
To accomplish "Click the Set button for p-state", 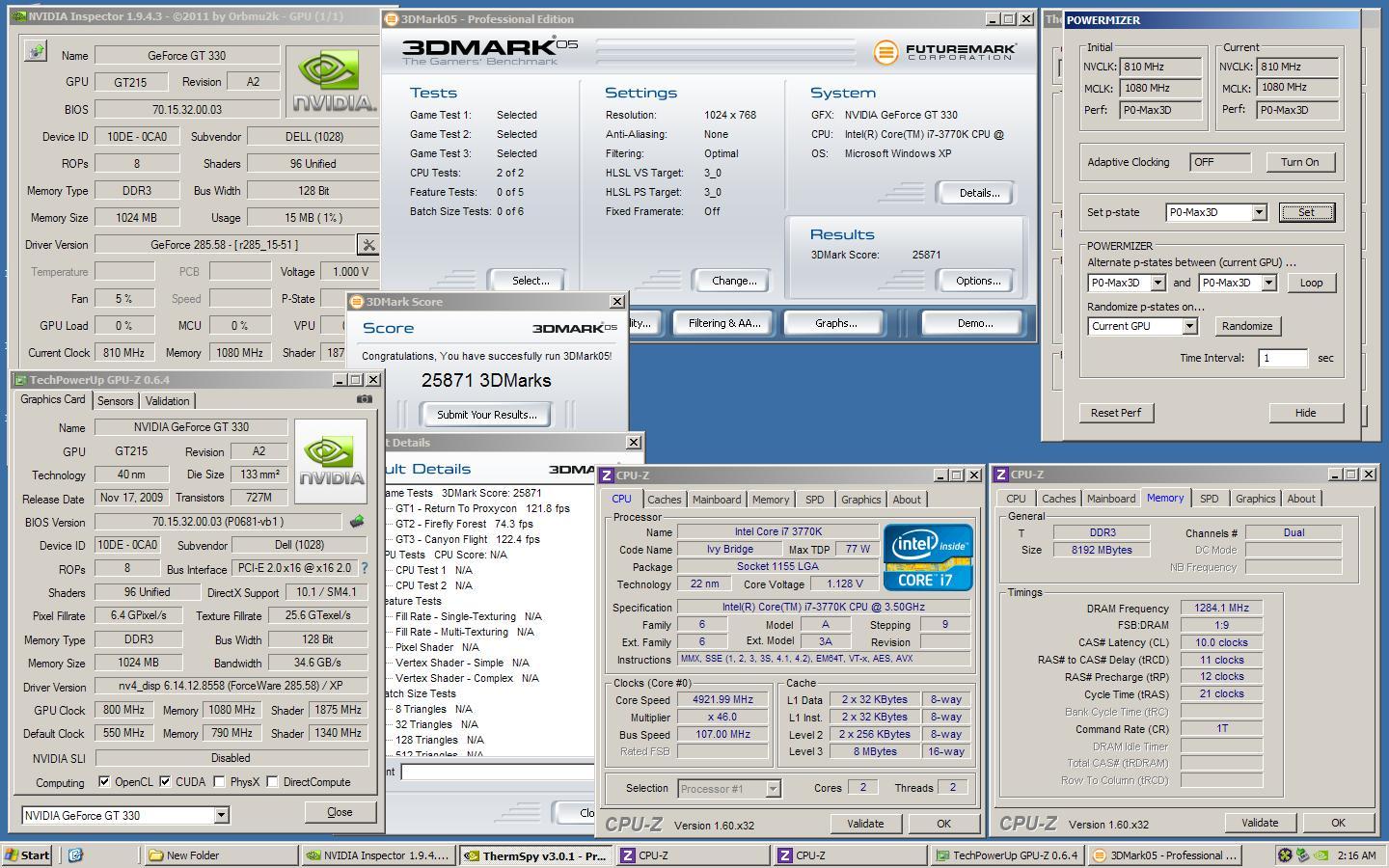I will click(1306, 212).
